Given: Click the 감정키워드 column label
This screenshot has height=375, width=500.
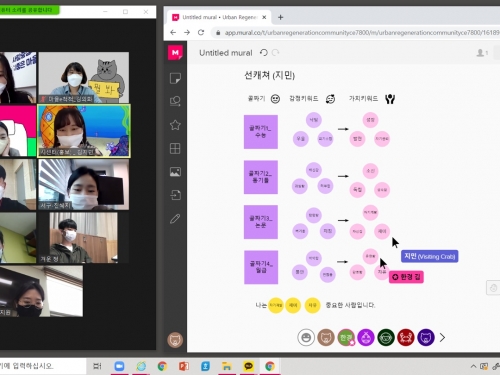Looking at the screenshot, I should pos(304,99).
